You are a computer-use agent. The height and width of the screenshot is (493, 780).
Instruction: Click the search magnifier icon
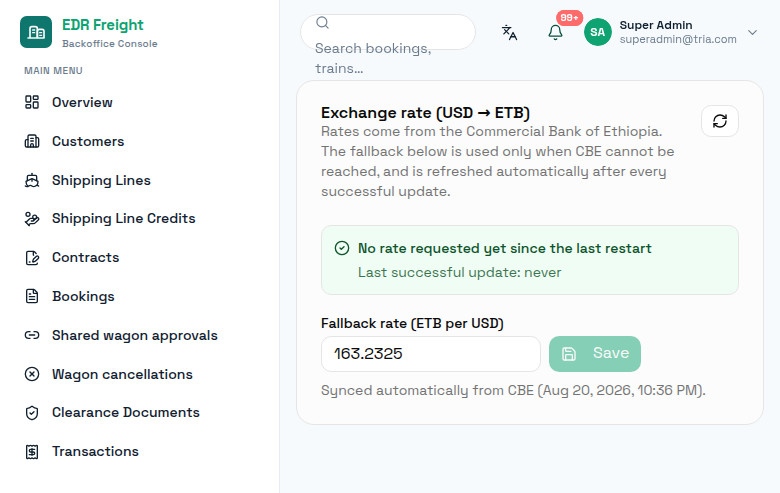[322, 23]
